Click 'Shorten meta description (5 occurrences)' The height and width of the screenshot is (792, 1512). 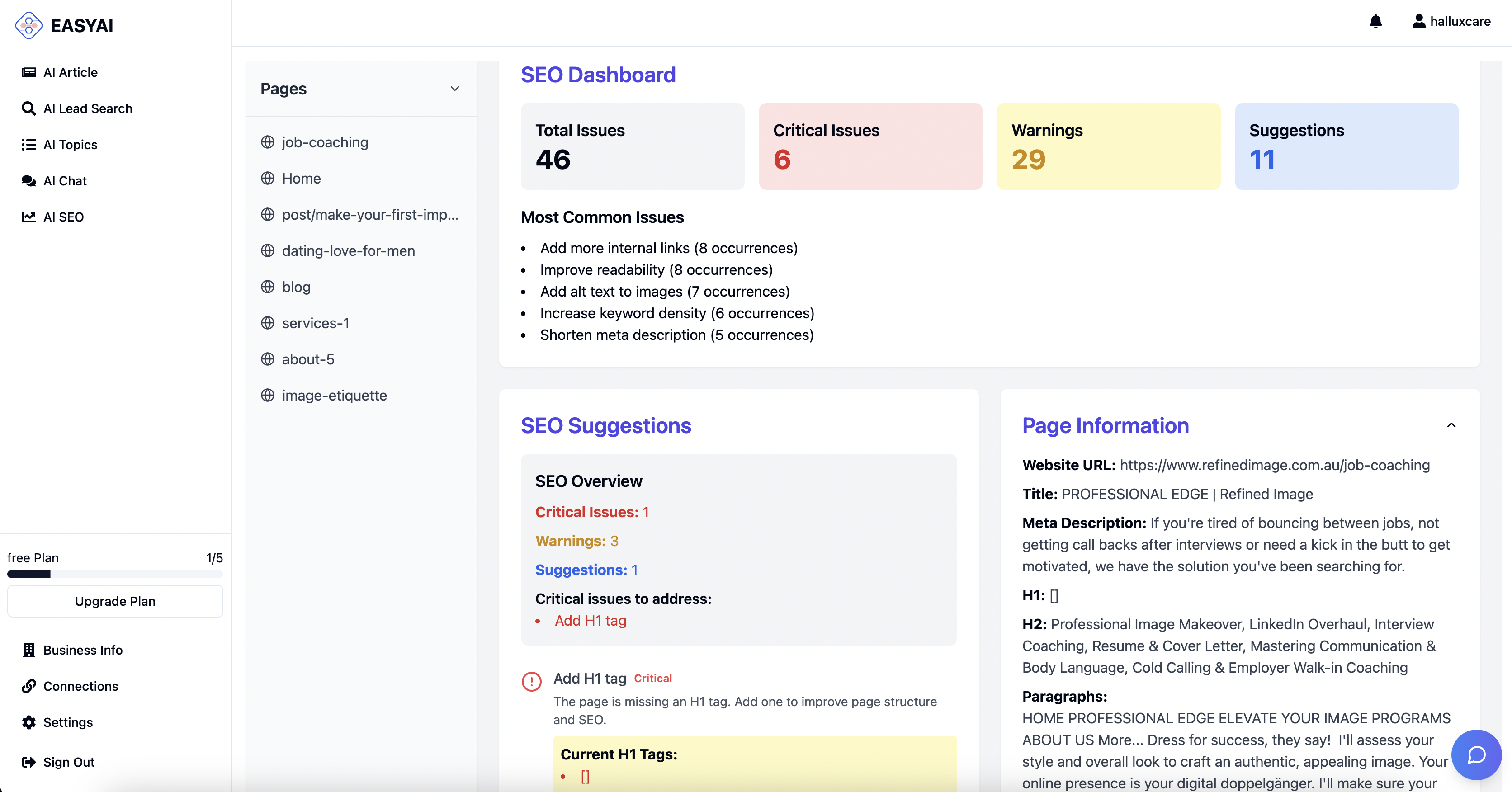pos(677,335)
